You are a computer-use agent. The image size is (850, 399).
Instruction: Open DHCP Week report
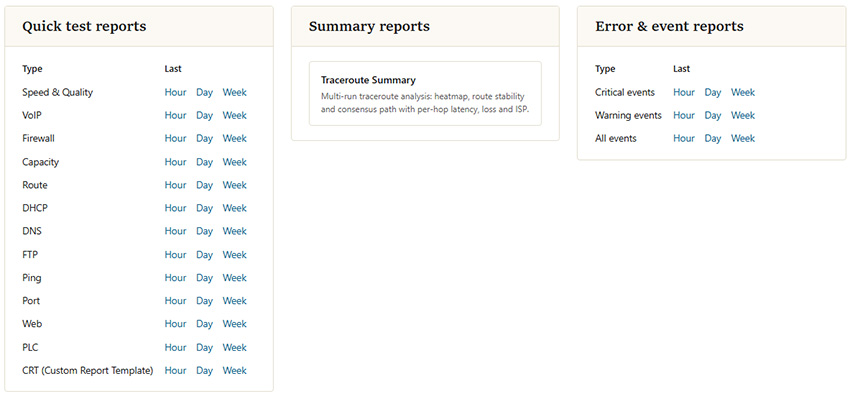tap(234, 208)
